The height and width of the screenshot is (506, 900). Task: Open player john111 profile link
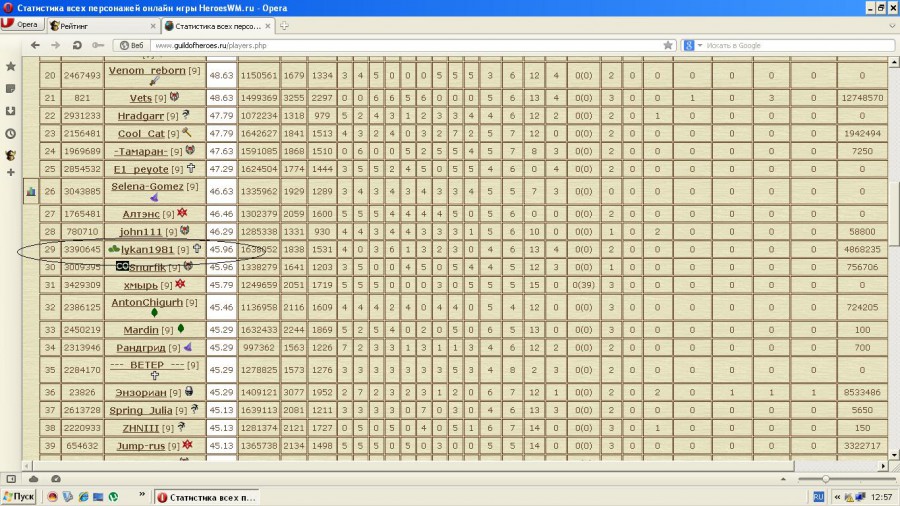click(141, 232)
